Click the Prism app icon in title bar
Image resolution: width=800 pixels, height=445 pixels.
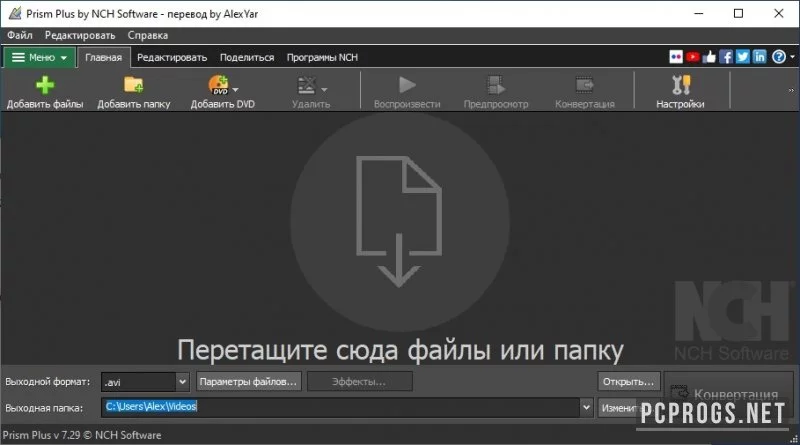15,13
